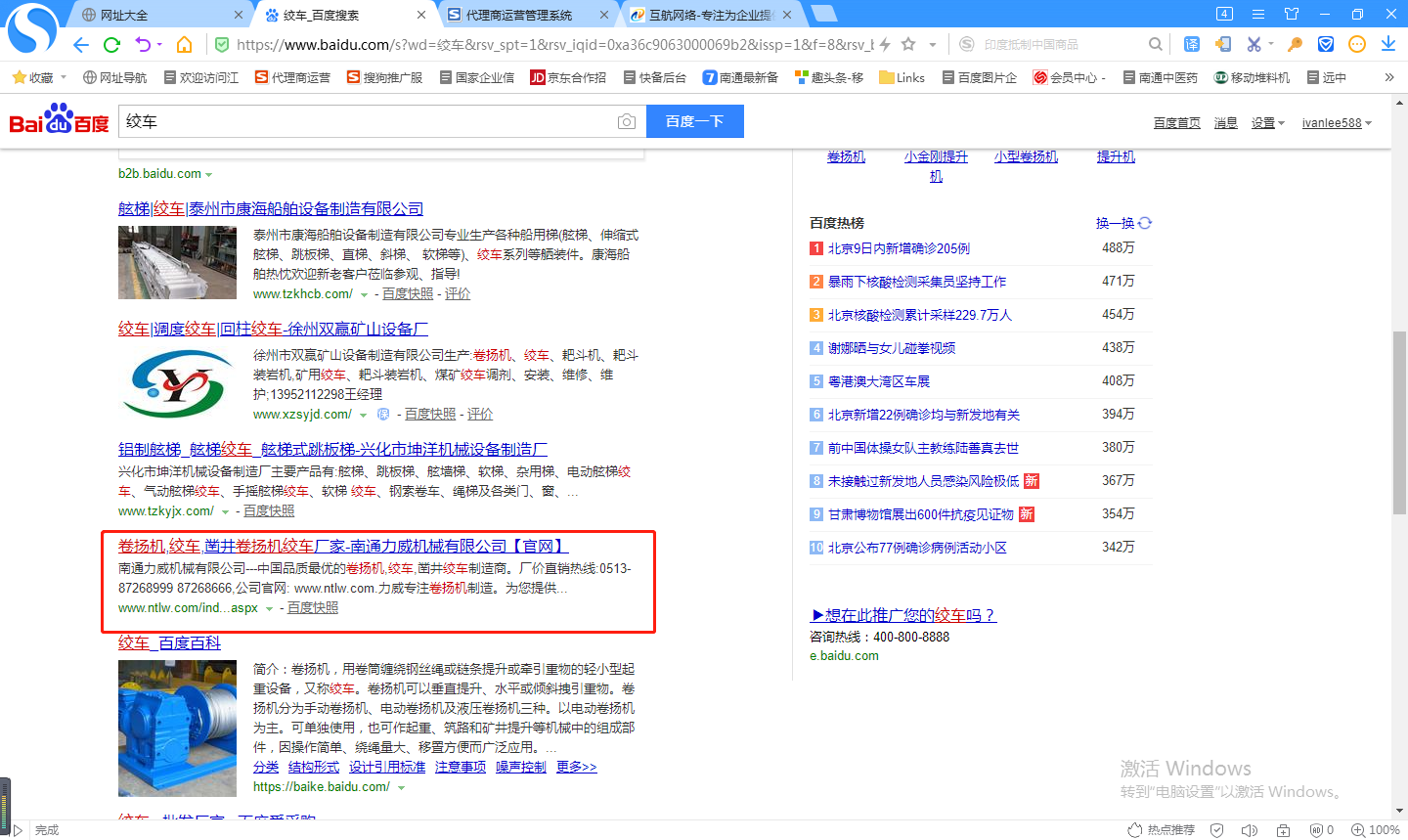Expand dropdown arrow beside b2b.baidu.com

click(x=209, y=175)
